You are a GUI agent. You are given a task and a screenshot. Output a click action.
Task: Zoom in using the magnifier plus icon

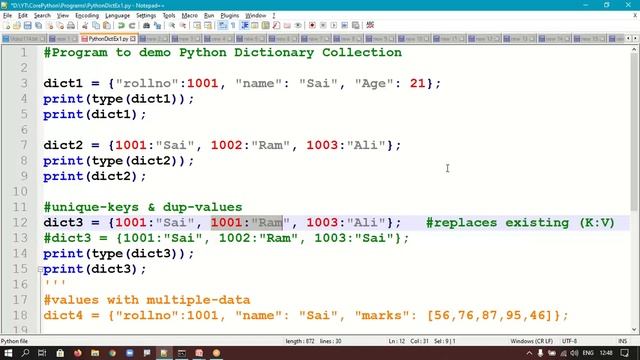172,25
